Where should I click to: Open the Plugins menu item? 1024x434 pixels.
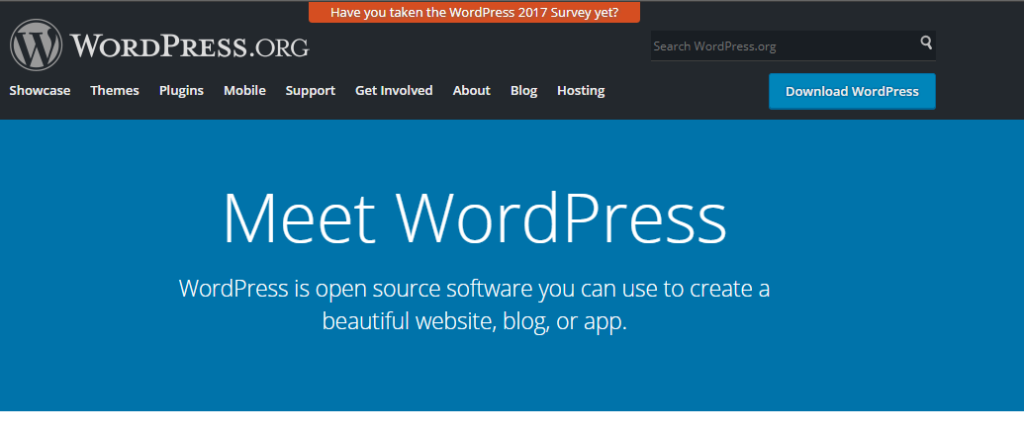182,91
